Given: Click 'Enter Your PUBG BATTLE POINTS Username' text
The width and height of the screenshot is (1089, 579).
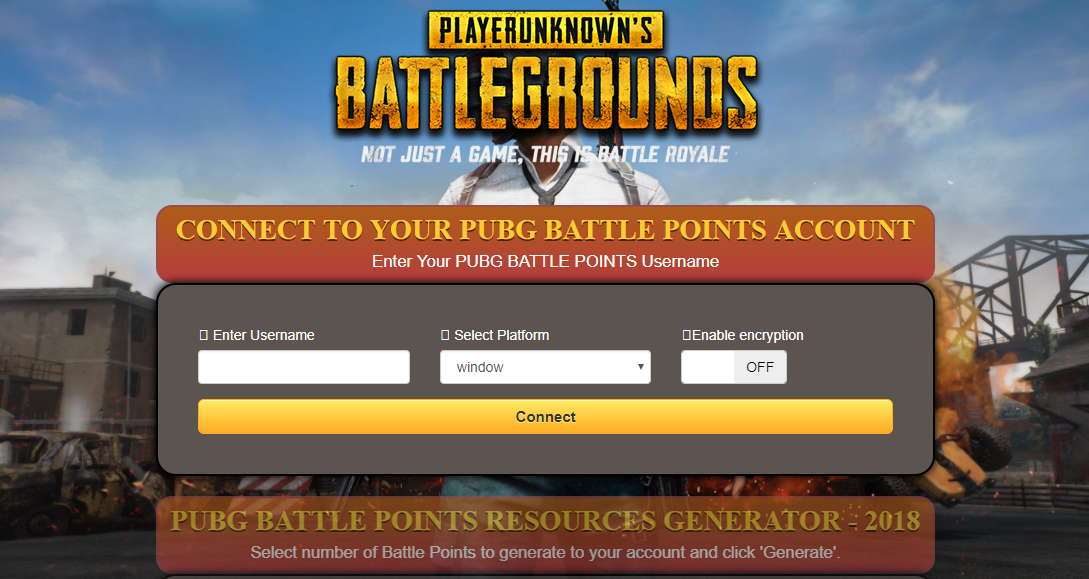Looking at the screenshot, I should [545, 262].
